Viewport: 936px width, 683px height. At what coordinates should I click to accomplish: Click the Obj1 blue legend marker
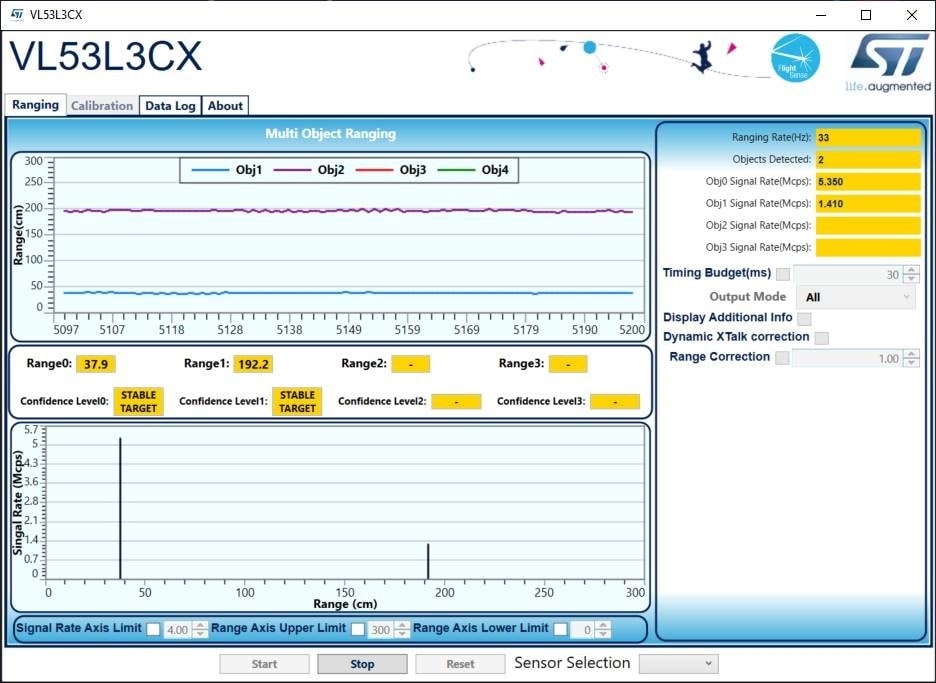[x=209, y=171]
